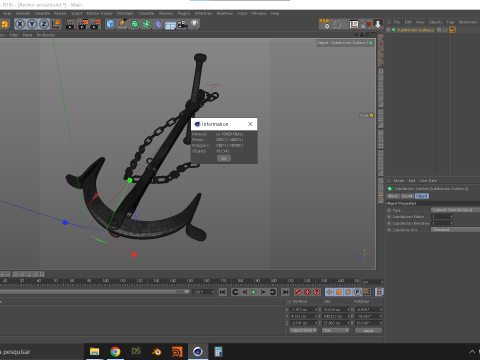Open the Window menu

[x=259, y=13]
